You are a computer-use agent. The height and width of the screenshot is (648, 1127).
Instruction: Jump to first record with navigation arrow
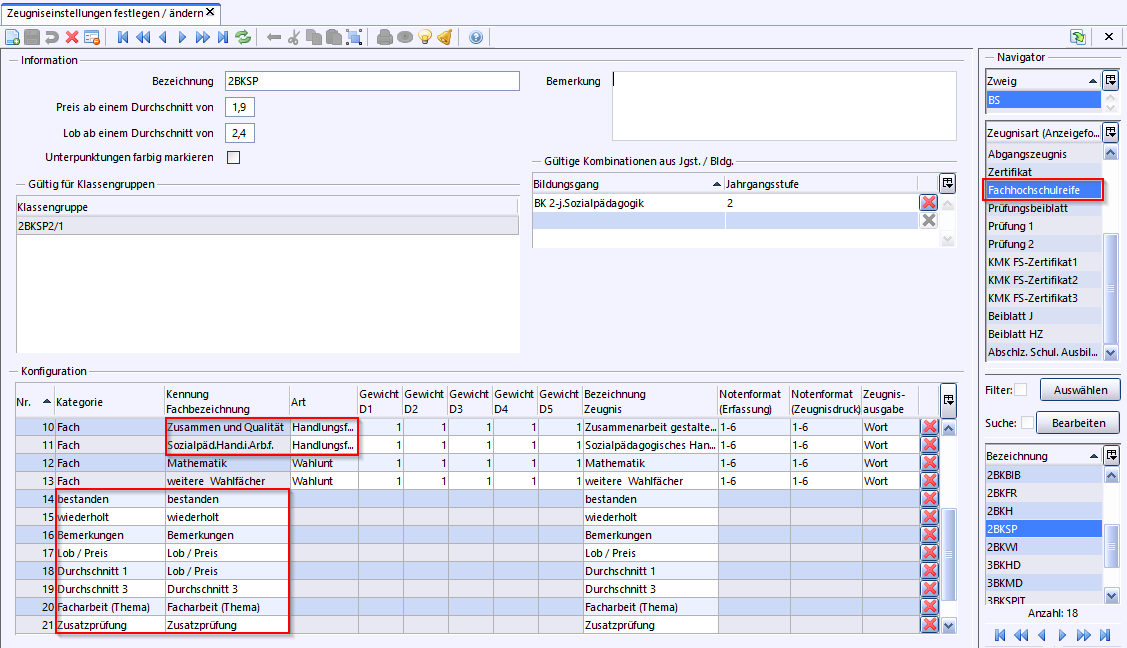point(123,37)
